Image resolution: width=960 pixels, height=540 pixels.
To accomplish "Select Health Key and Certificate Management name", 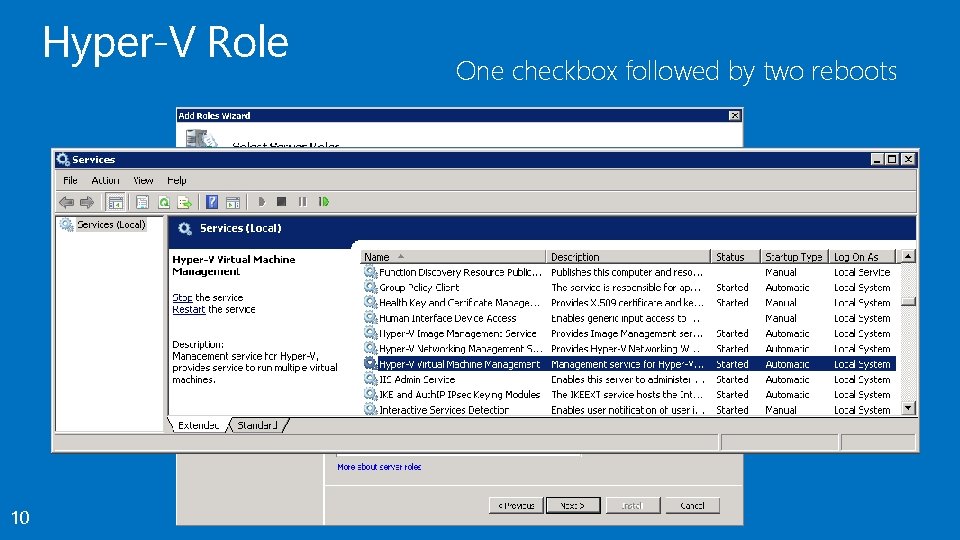I will tap(459, 302).
